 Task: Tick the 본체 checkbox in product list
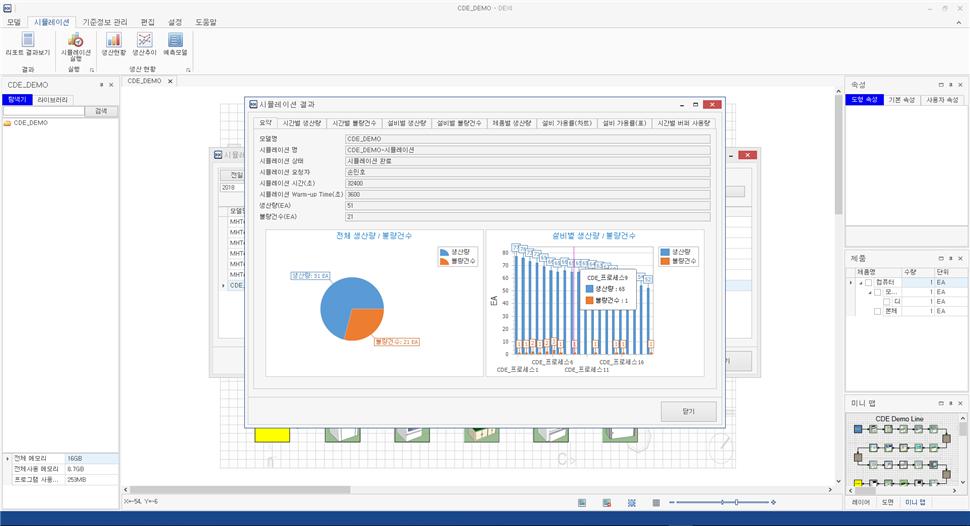coord(877,312)
